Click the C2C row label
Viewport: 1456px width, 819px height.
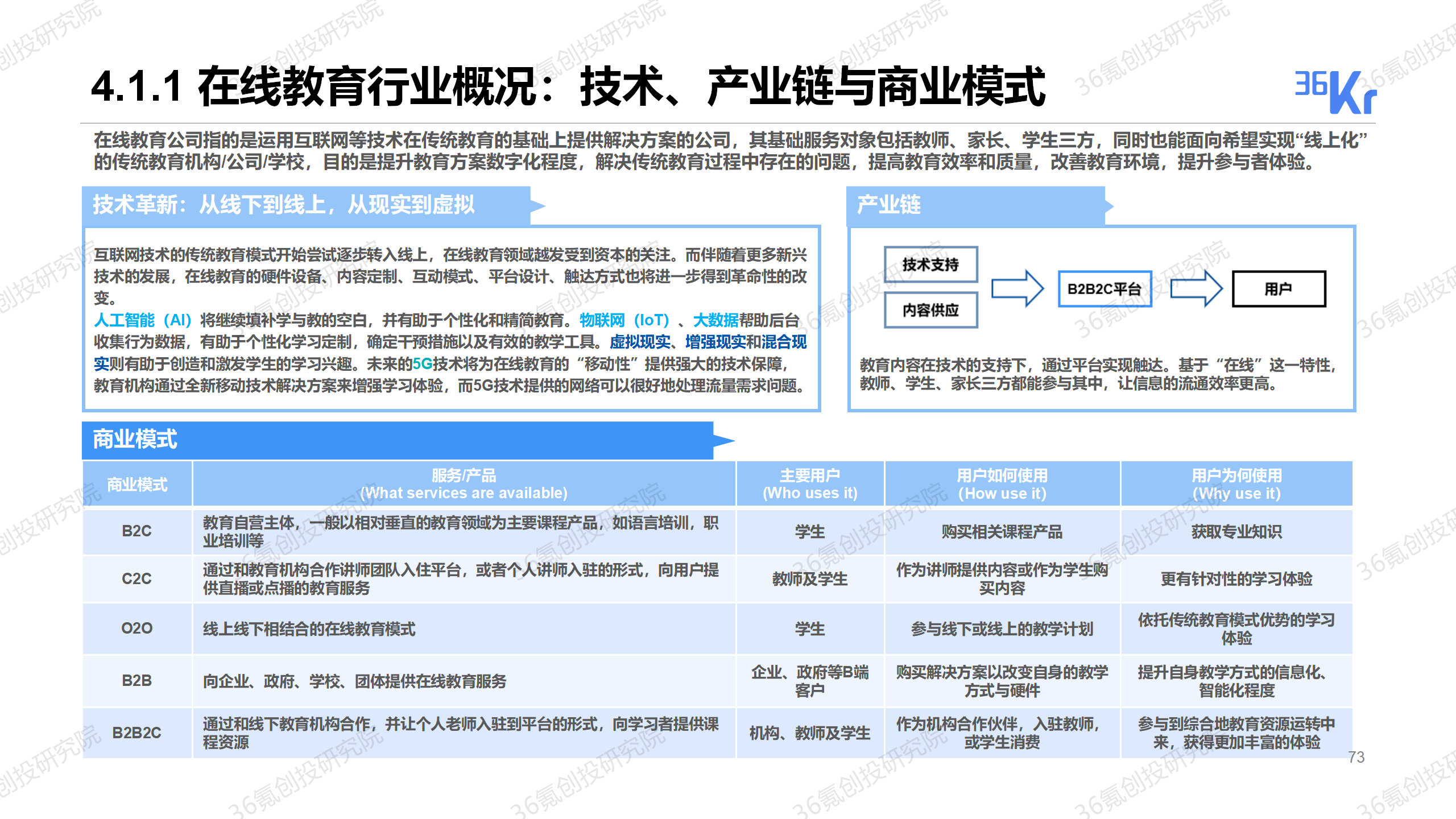pyautogui.click(x=137, y=579)
